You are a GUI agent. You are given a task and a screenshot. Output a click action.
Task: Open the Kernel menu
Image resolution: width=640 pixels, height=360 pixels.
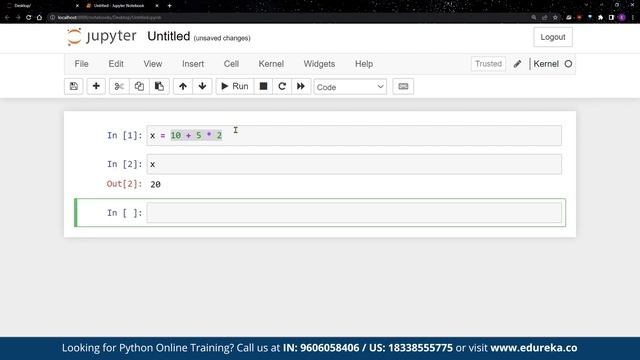pos(271,64)
